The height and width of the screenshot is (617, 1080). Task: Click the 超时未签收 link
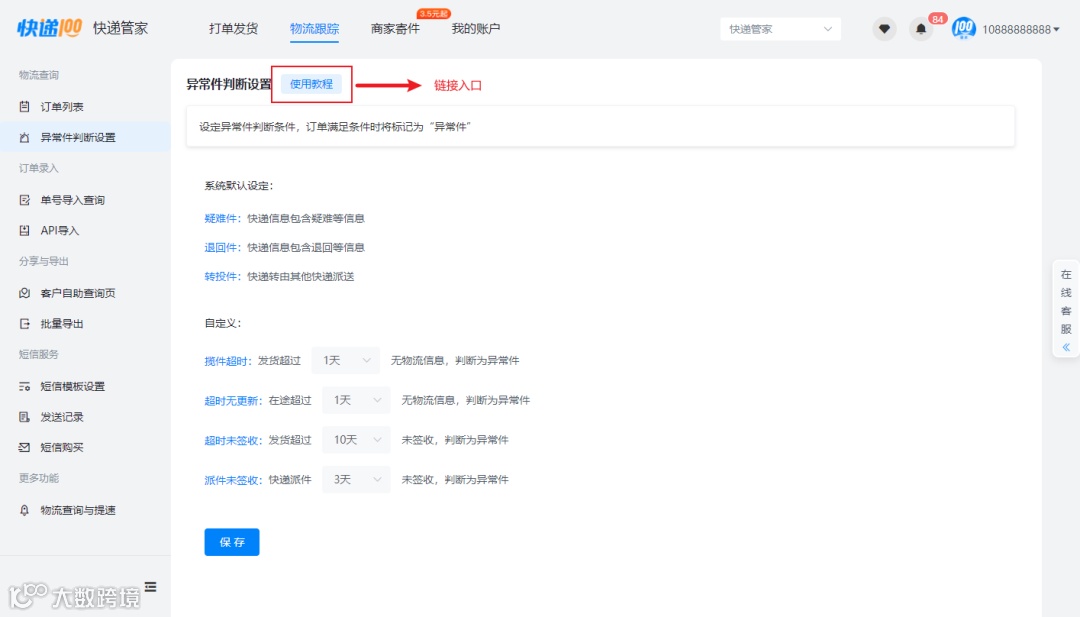pyautogui.click(x=231, y=440)
